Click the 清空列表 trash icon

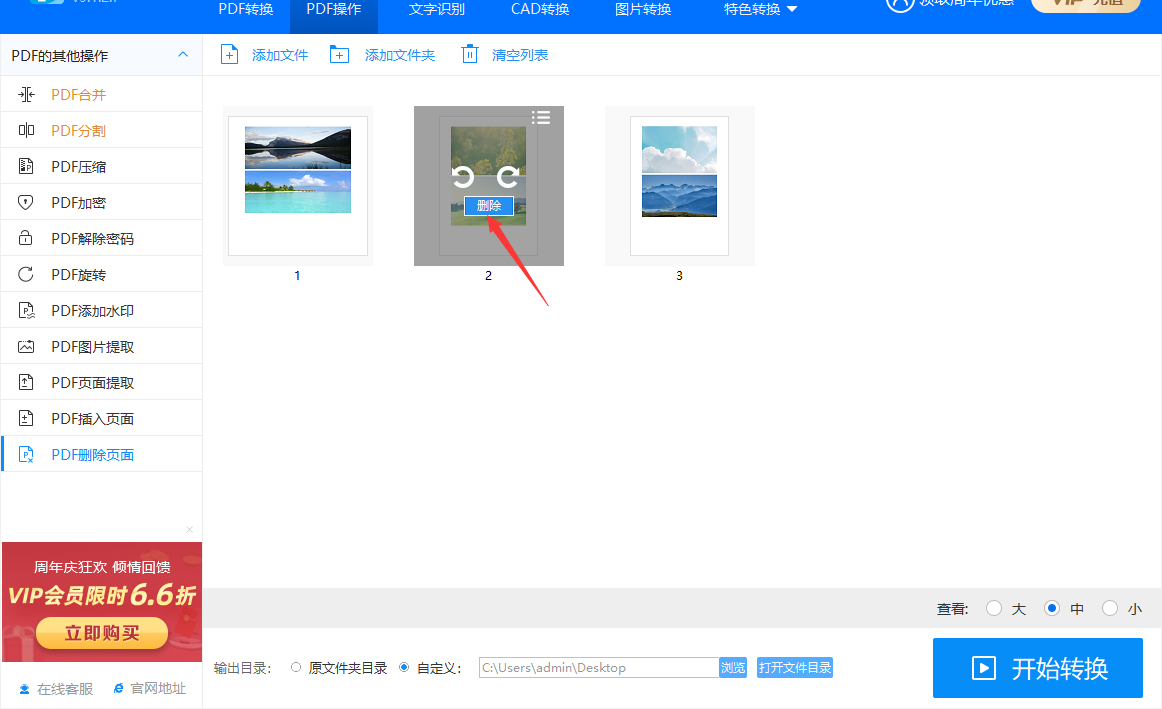pos(470,54)
